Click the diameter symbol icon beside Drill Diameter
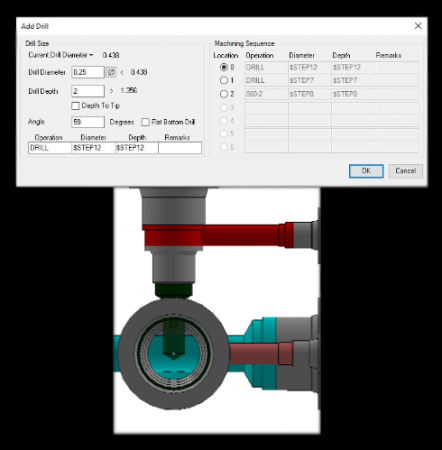Image resolution: width=442 pixels, height=450 pixels. (111, 72)
